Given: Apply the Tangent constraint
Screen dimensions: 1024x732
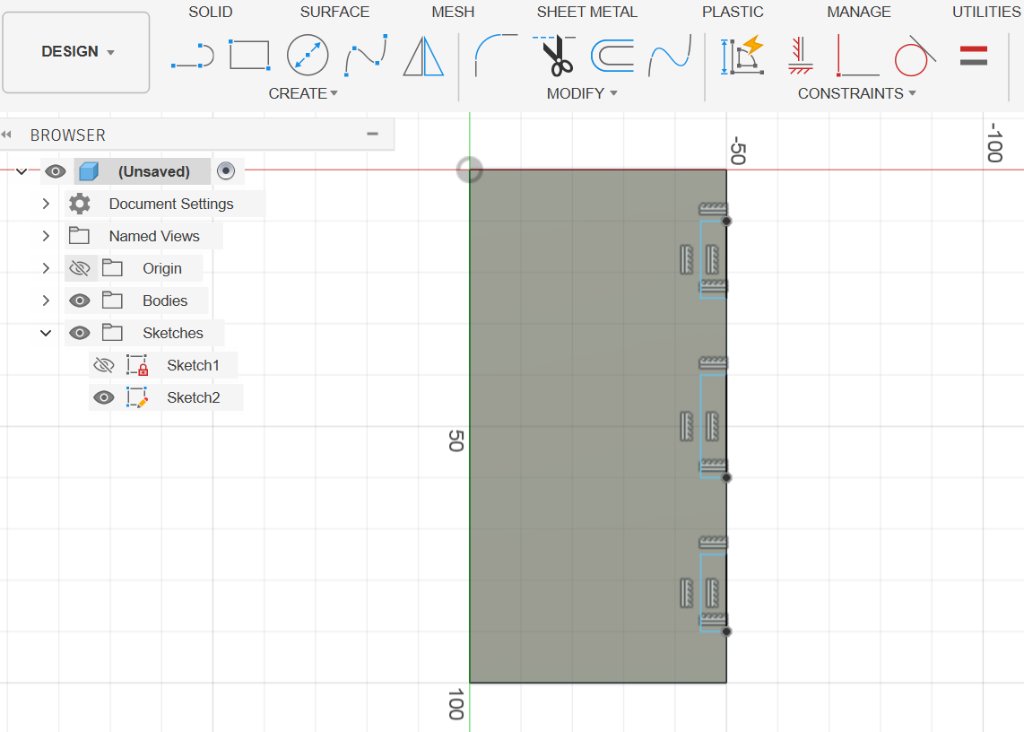Looking at the screenshot, I should tap(915, 56).
